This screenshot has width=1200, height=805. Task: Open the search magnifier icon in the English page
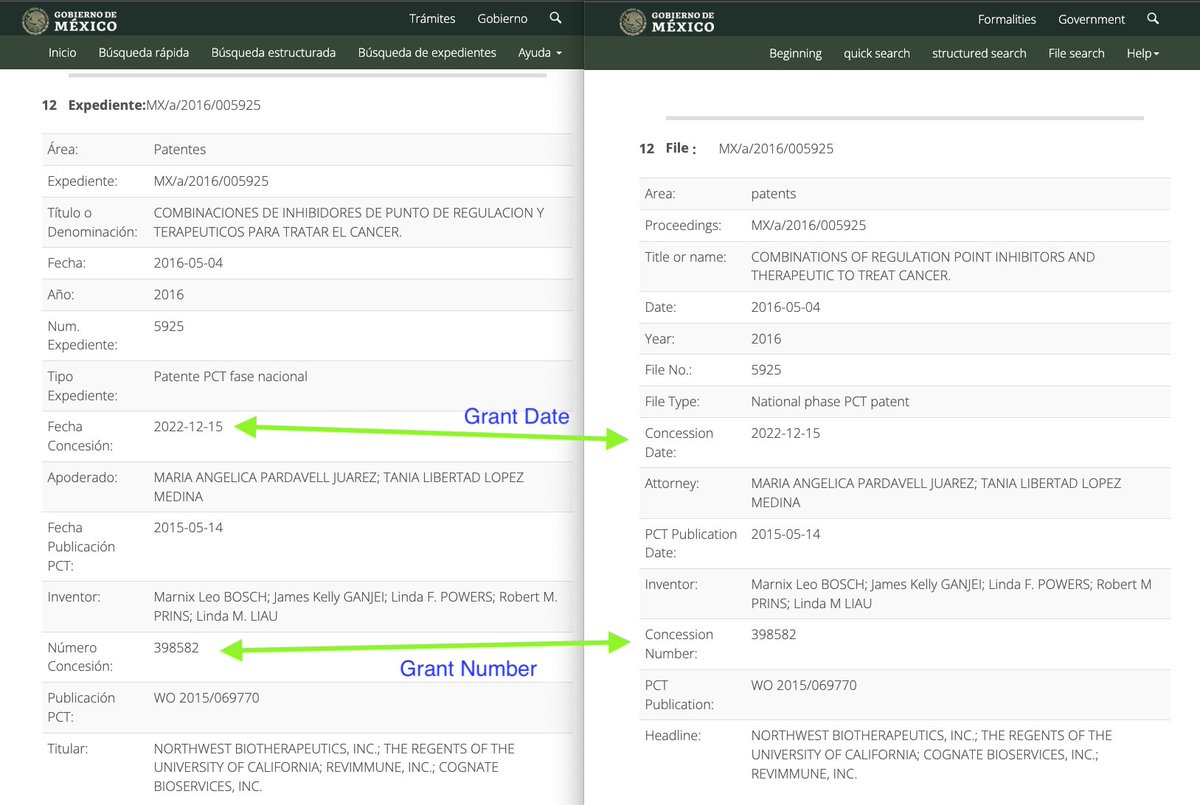pyautogui.click(x=1153, y=19)
